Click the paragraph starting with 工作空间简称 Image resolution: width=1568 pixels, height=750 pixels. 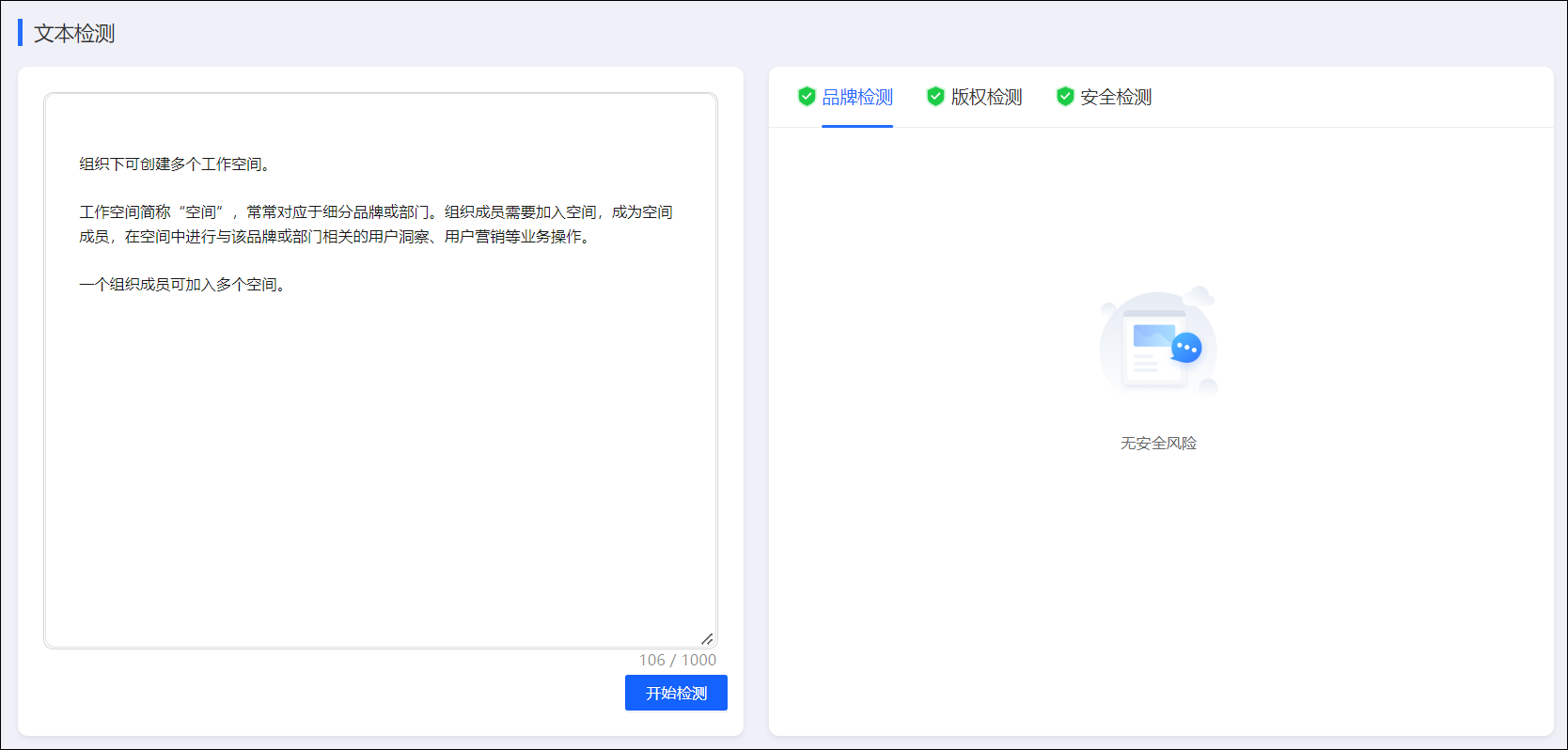376,224
